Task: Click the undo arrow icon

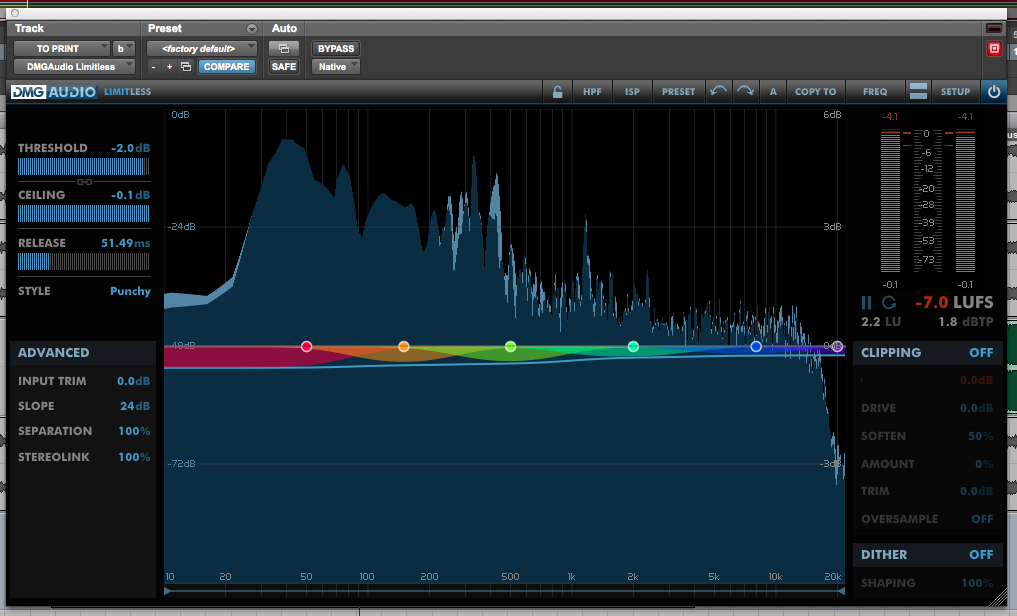Action: [718, 91]
